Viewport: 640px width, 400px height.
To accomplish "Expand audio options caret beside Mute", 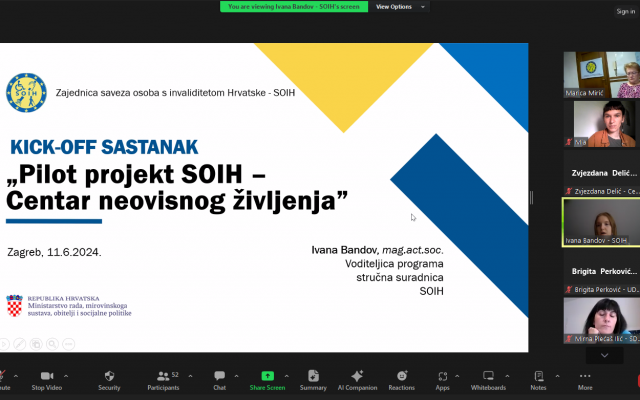I will click(16, 376).
